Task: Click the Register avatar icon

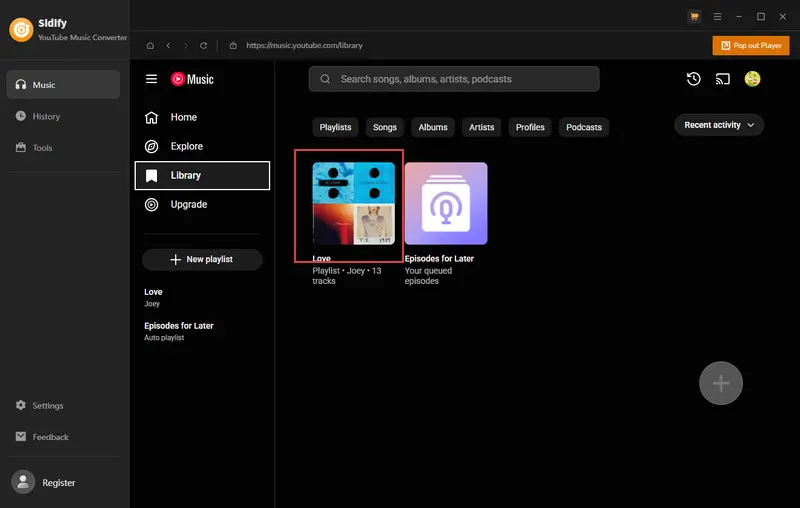Action: [x=23, y=482]
